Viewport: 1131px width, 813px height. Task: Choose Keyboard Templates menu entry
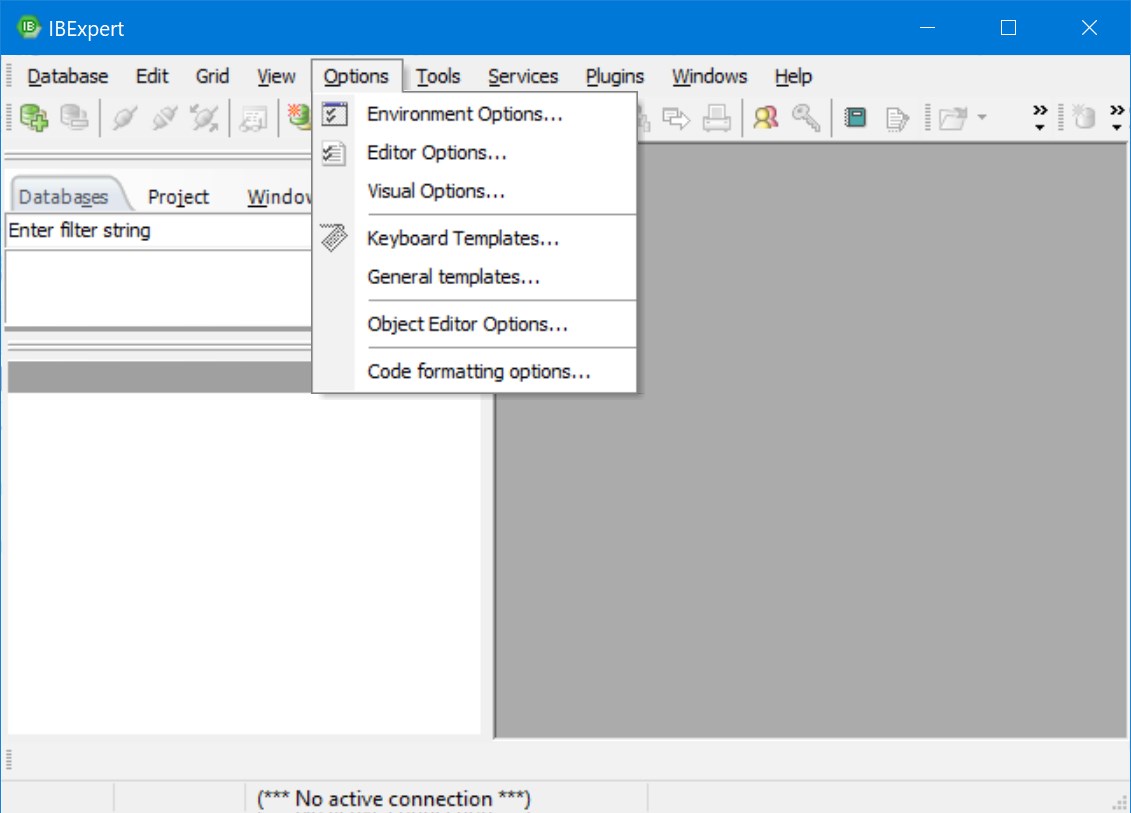pos(463,239)
